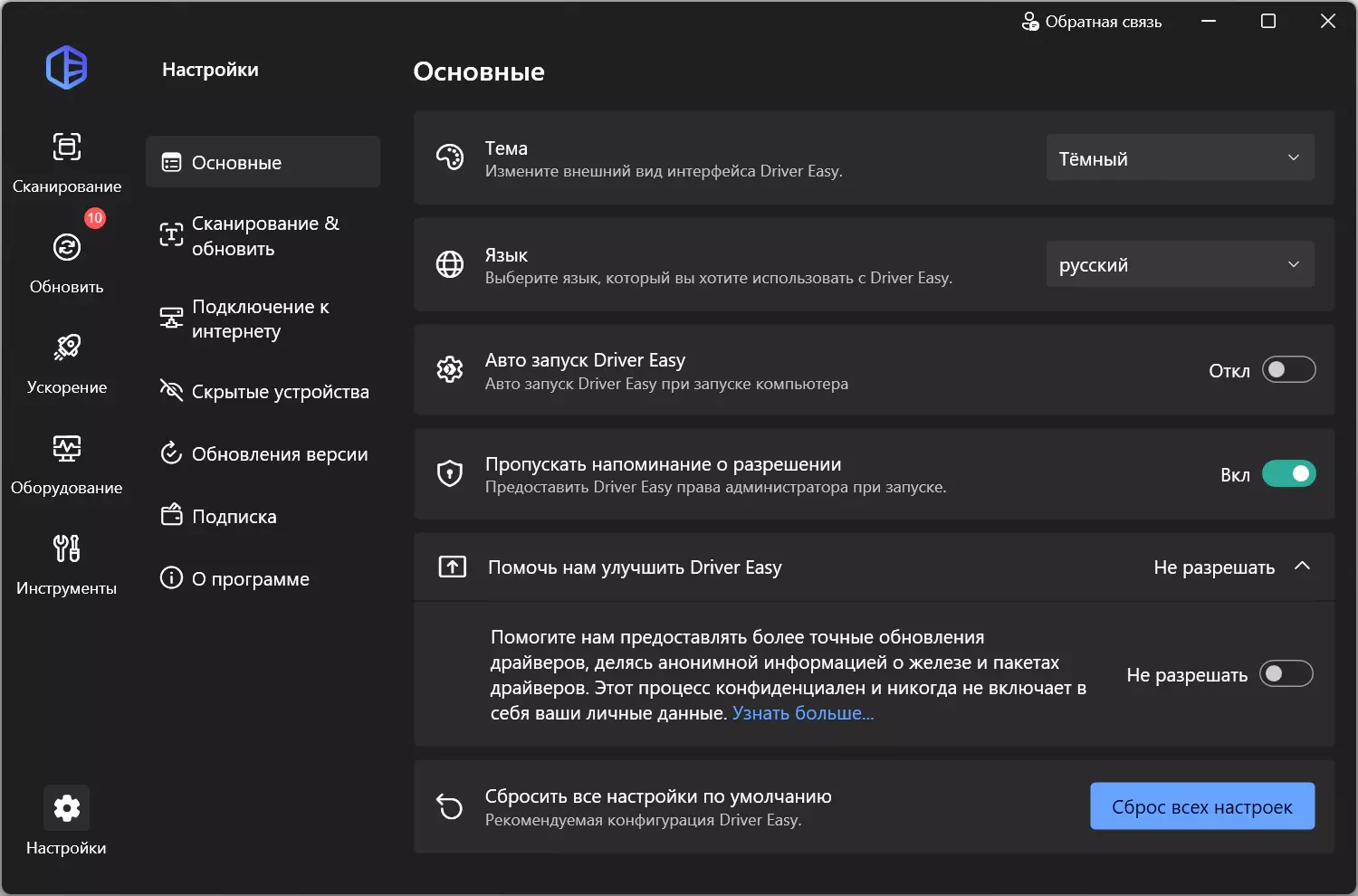Click Авто запуск при запуске компьютера description
This screenshot has height=896, width=1358.
point(666,384)
